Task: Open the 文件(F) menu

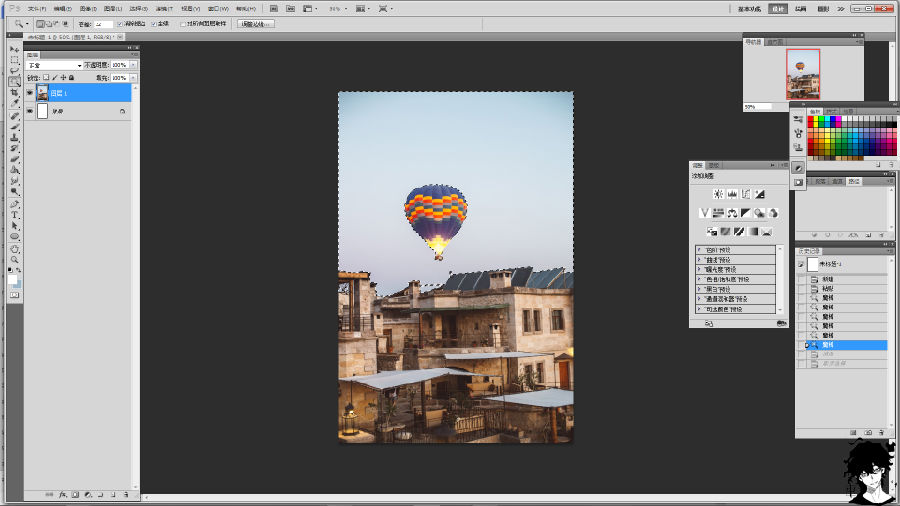Action: [36, 8]
